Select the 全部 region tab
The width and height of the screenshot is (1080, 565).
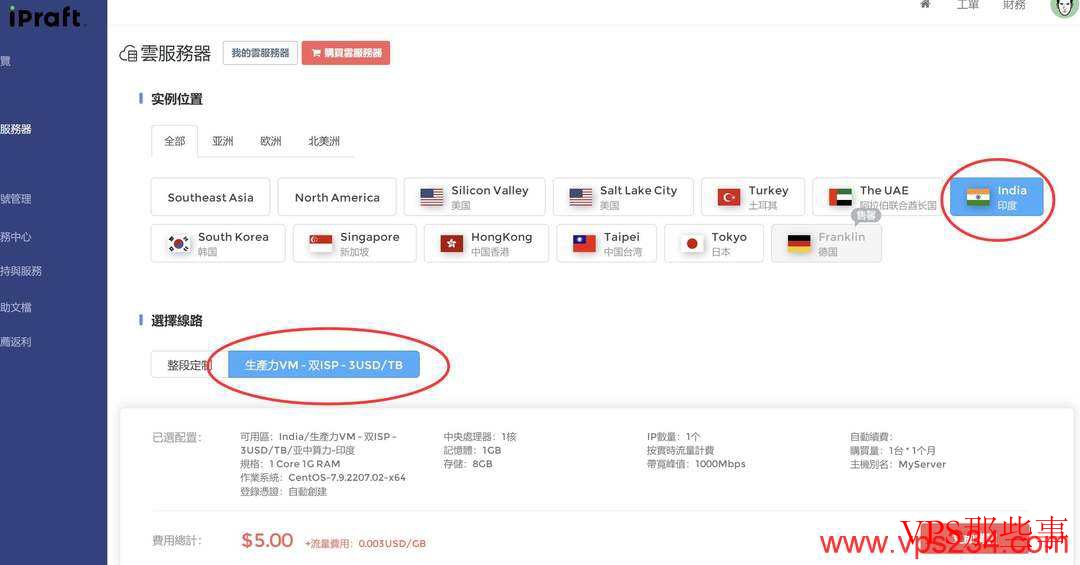coord(174,141)
